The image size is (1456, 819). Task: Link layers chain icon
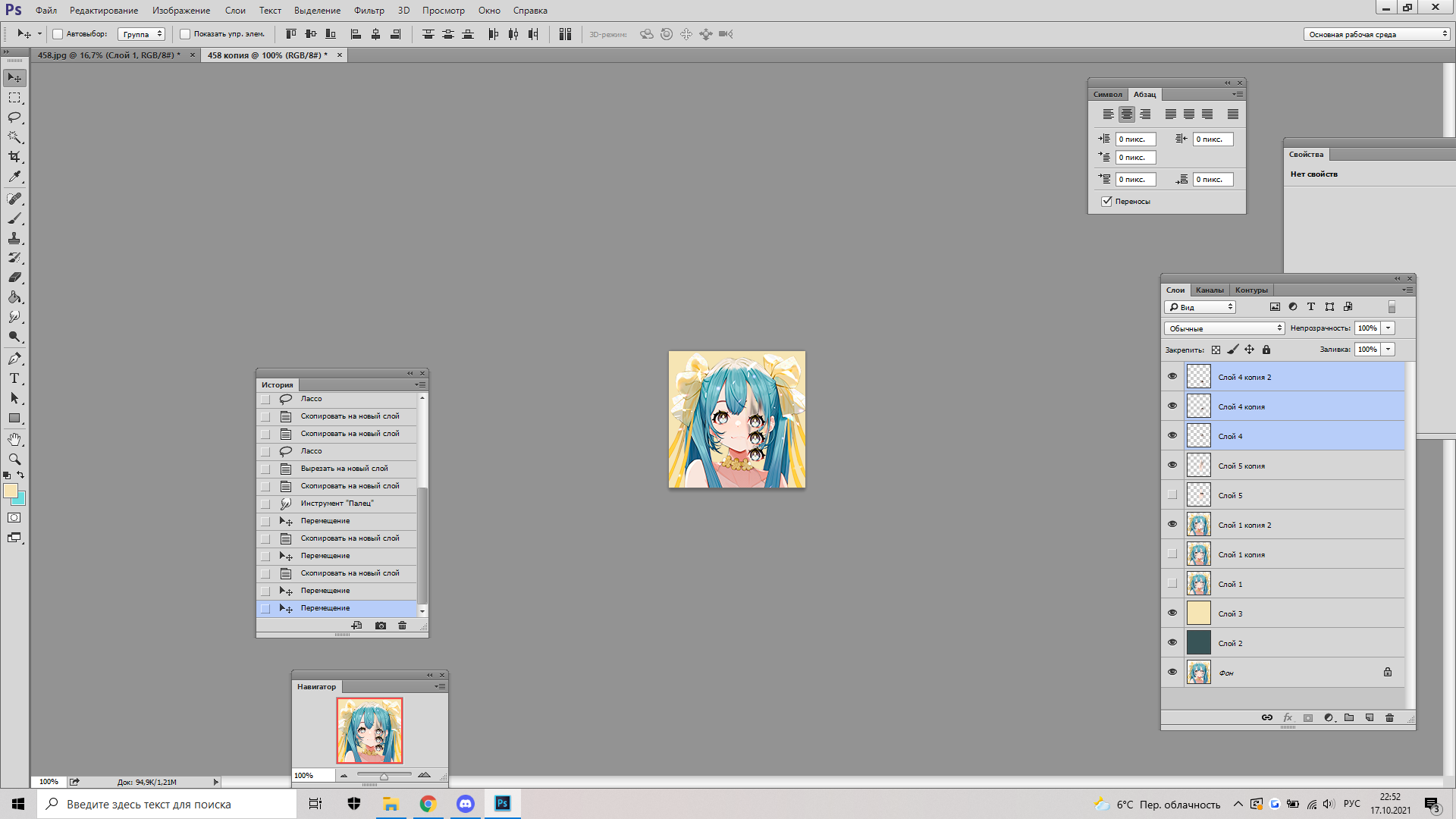coord(1267,717)
